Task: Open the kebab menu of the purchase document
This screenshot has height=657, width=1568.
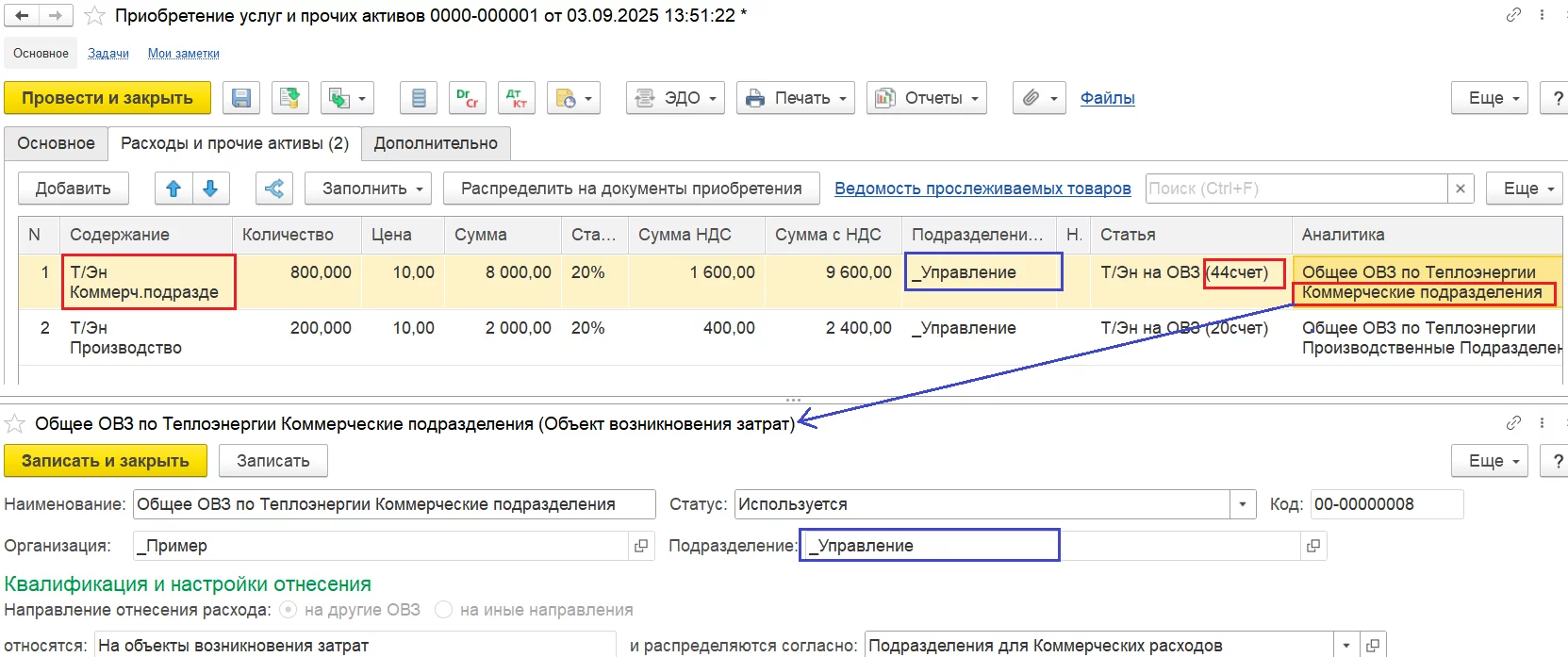Action: pyautogui.click(x=1543, y=15)
